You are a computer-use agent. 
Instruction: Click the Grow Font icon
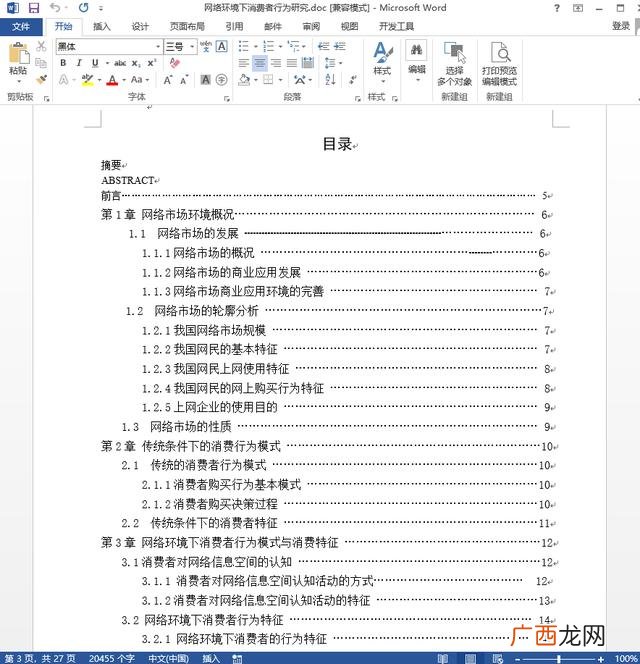[x=168, y=80]
